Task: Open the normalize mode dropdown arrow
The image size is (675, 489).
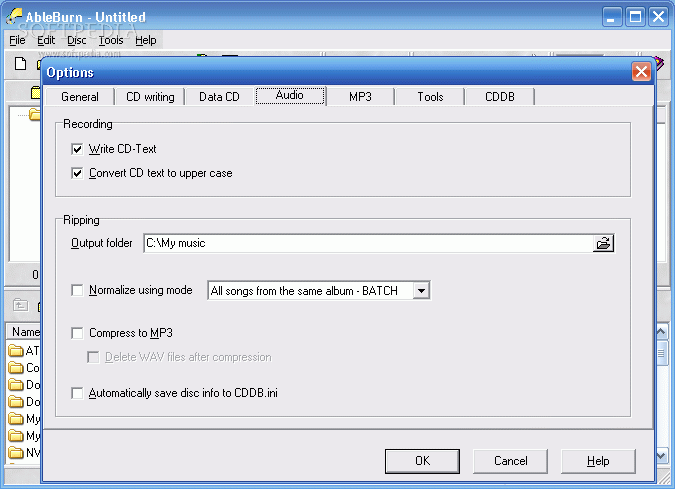Action: [421, 291]
